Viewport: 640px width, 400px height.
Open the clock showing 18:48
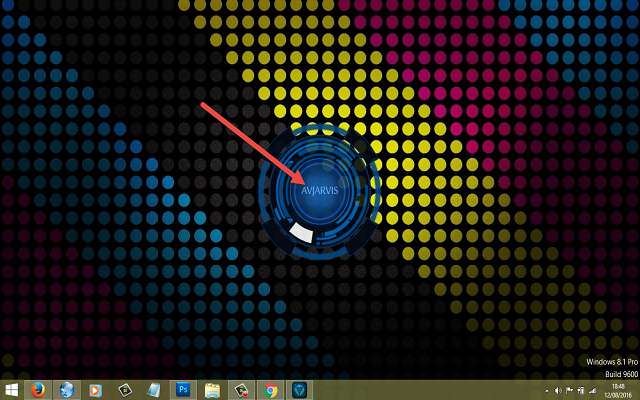pyautogui.click(x=616, y=389)
